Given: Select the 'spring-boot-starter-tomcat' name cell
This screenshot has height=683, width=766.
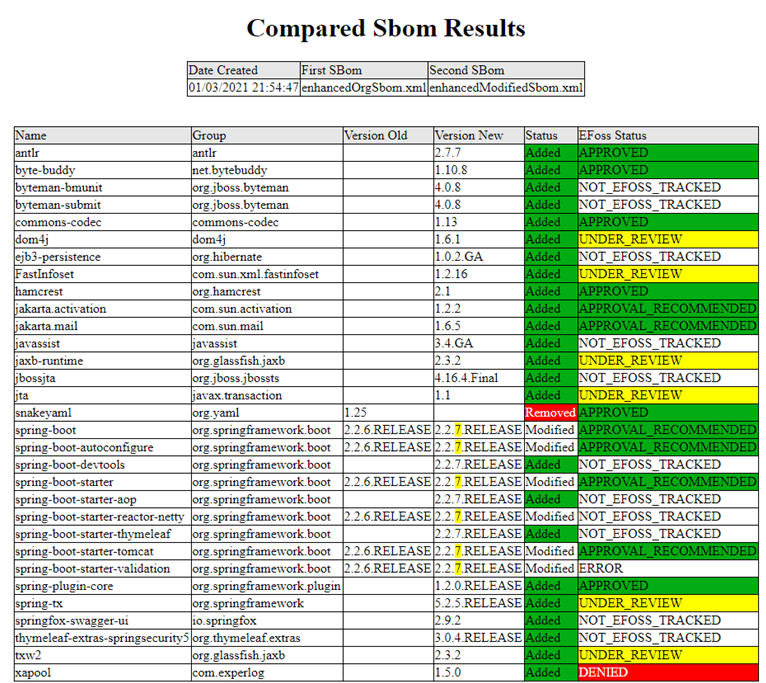Looking at the screenshot, I should 103,552.
